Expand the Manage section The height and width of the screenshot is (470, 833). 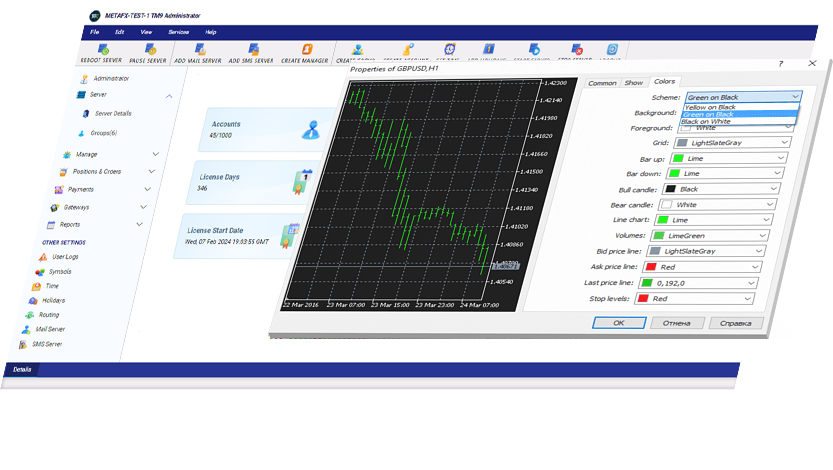tap(156, 154)
